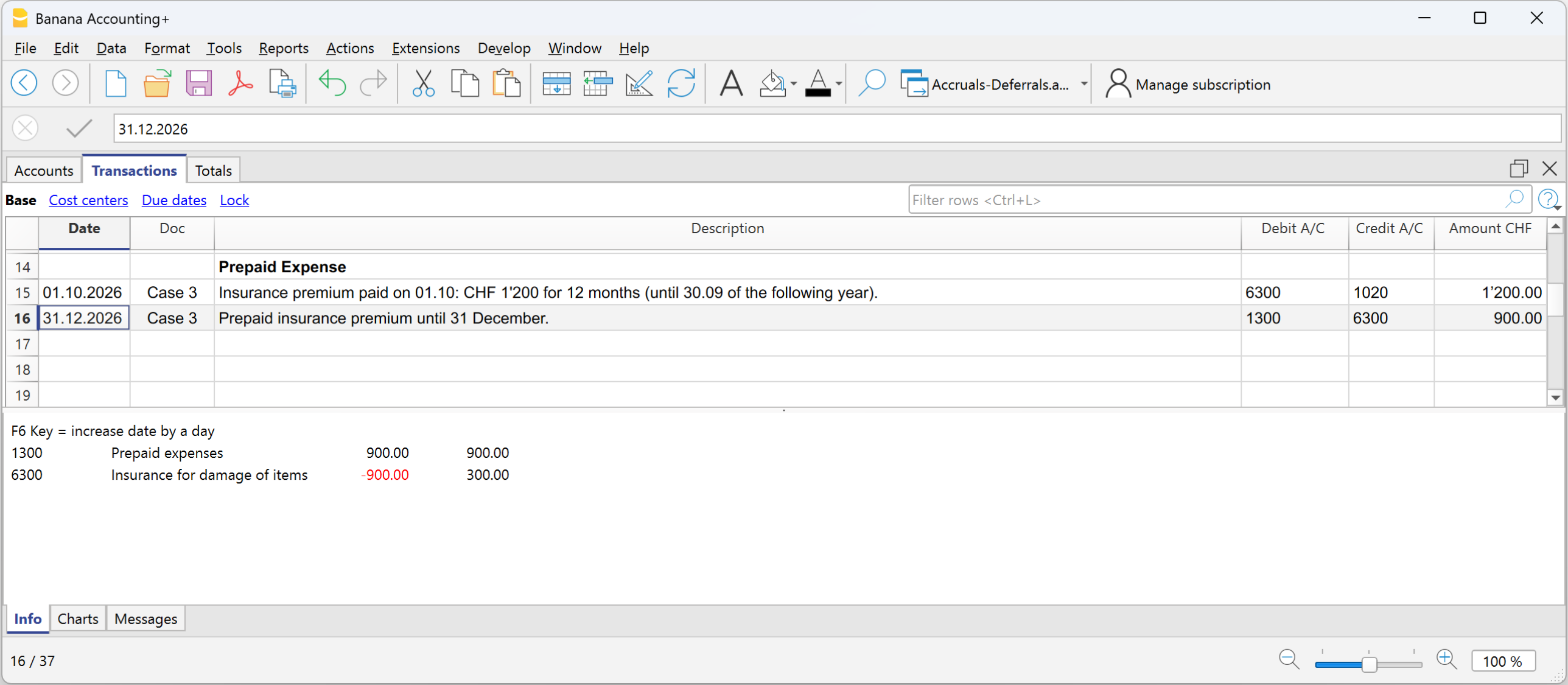1568x685 pixels.
Task: Click the Save file icon
Action: [198, 83]
